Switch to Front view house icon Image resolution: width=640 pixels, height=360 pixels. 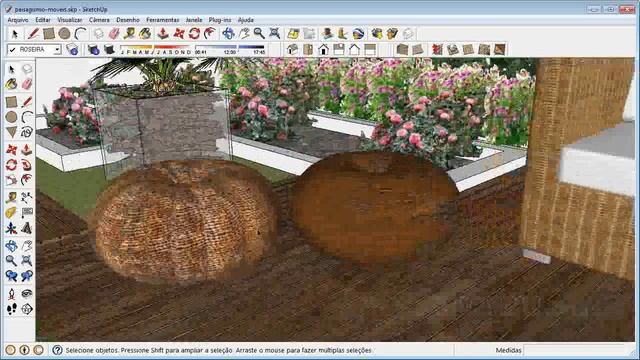pyautogui.click(x=323, y=50)
